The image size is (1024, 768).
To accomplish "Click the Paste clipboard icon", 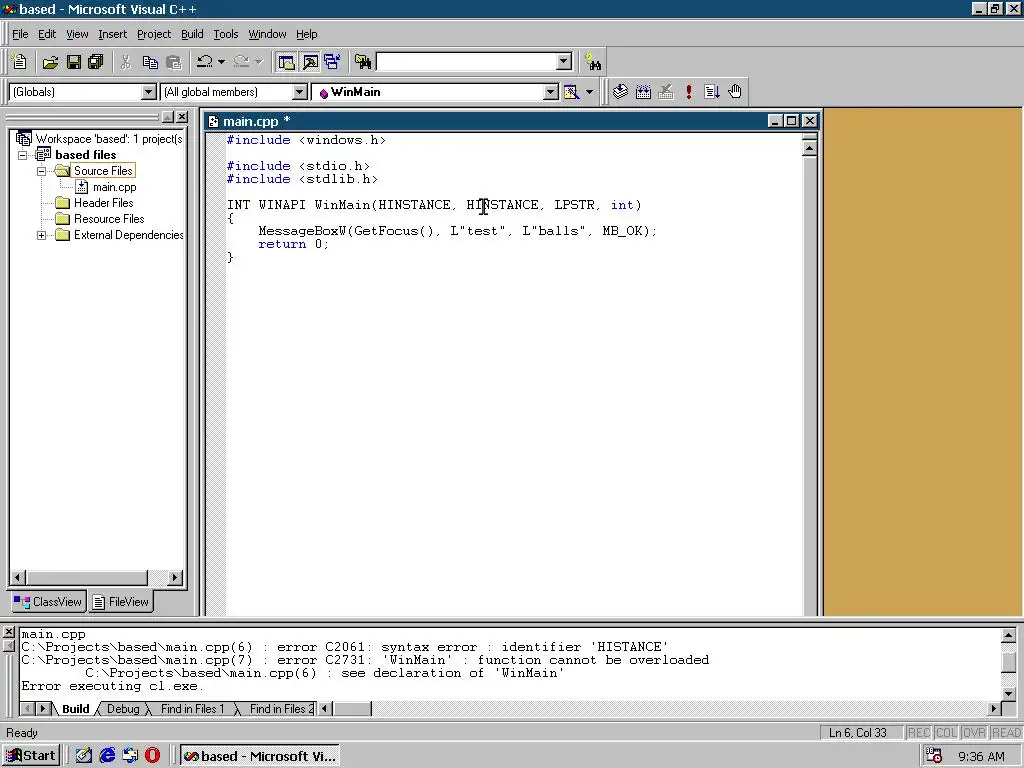I will click(x=174, y=62).
